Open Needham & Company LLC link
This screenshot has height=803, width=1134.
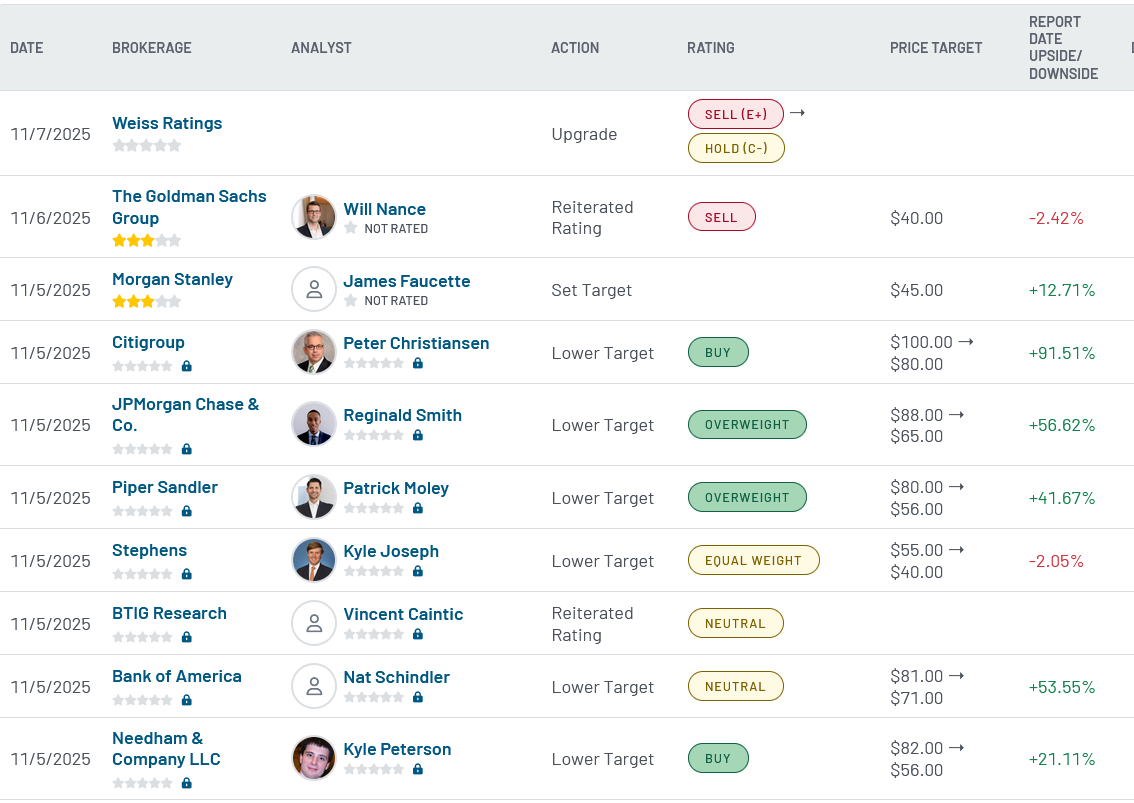(x=166, y=749)
